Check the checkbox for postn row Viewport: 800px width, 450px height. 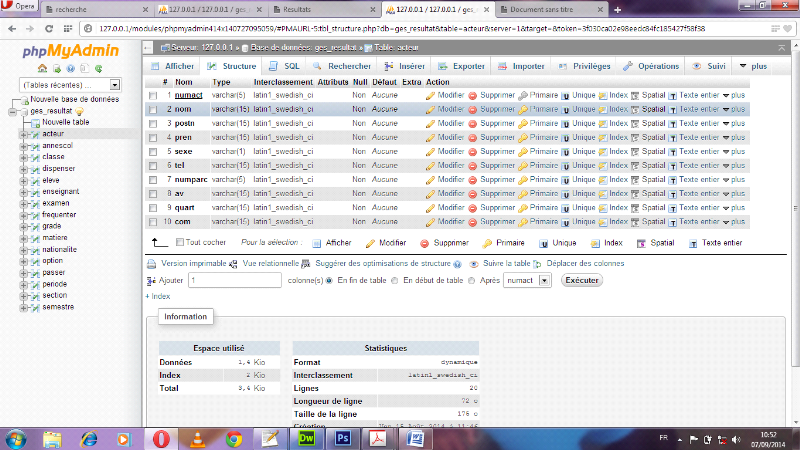153,123
